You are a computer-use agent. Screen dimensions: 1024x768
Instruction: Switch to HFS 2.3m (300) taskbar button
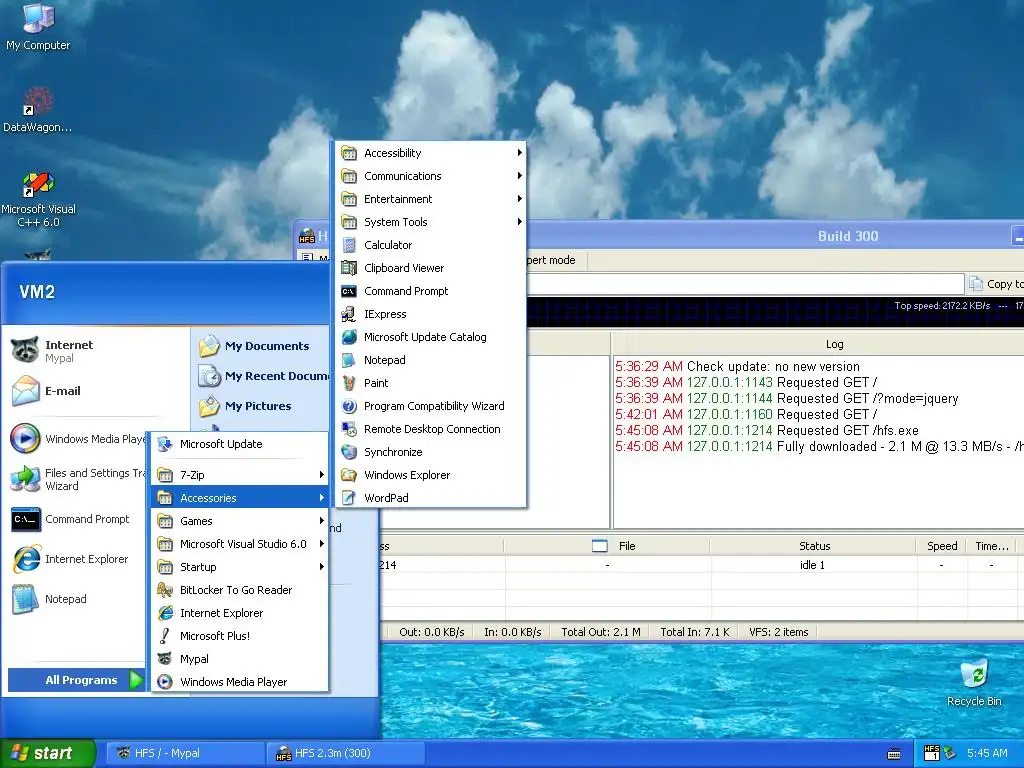(346, 753)
